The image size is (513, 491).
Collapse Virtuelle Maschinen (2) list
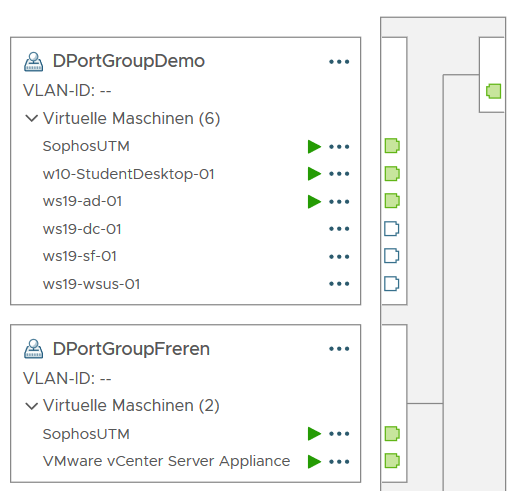pyautogui.click(x=32, y=406)
